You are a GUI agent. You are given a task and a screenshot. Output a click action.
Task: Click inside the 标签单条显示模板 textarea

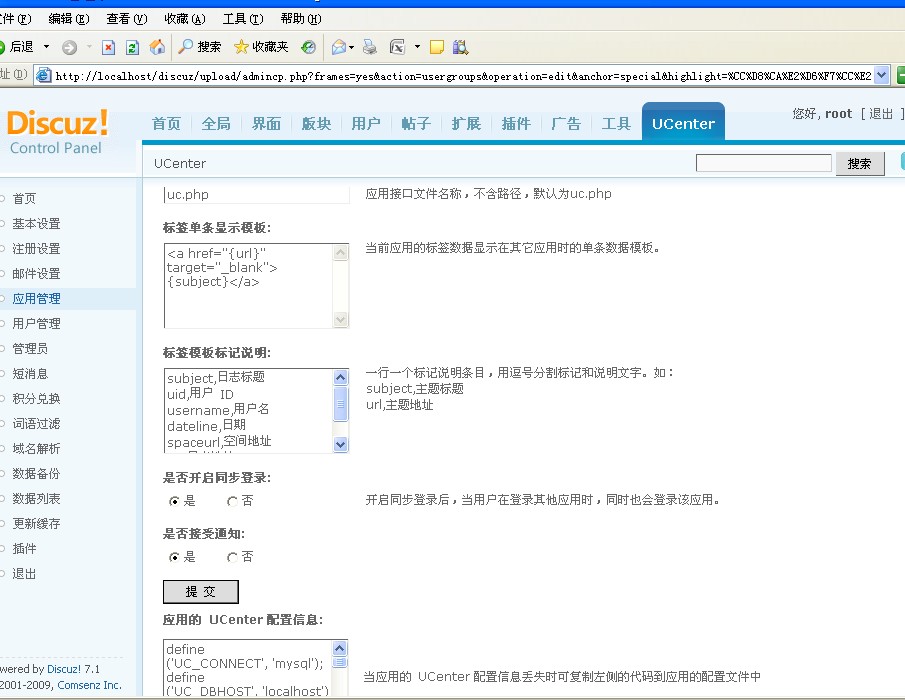pyautogui.click(x=249, y=286)
